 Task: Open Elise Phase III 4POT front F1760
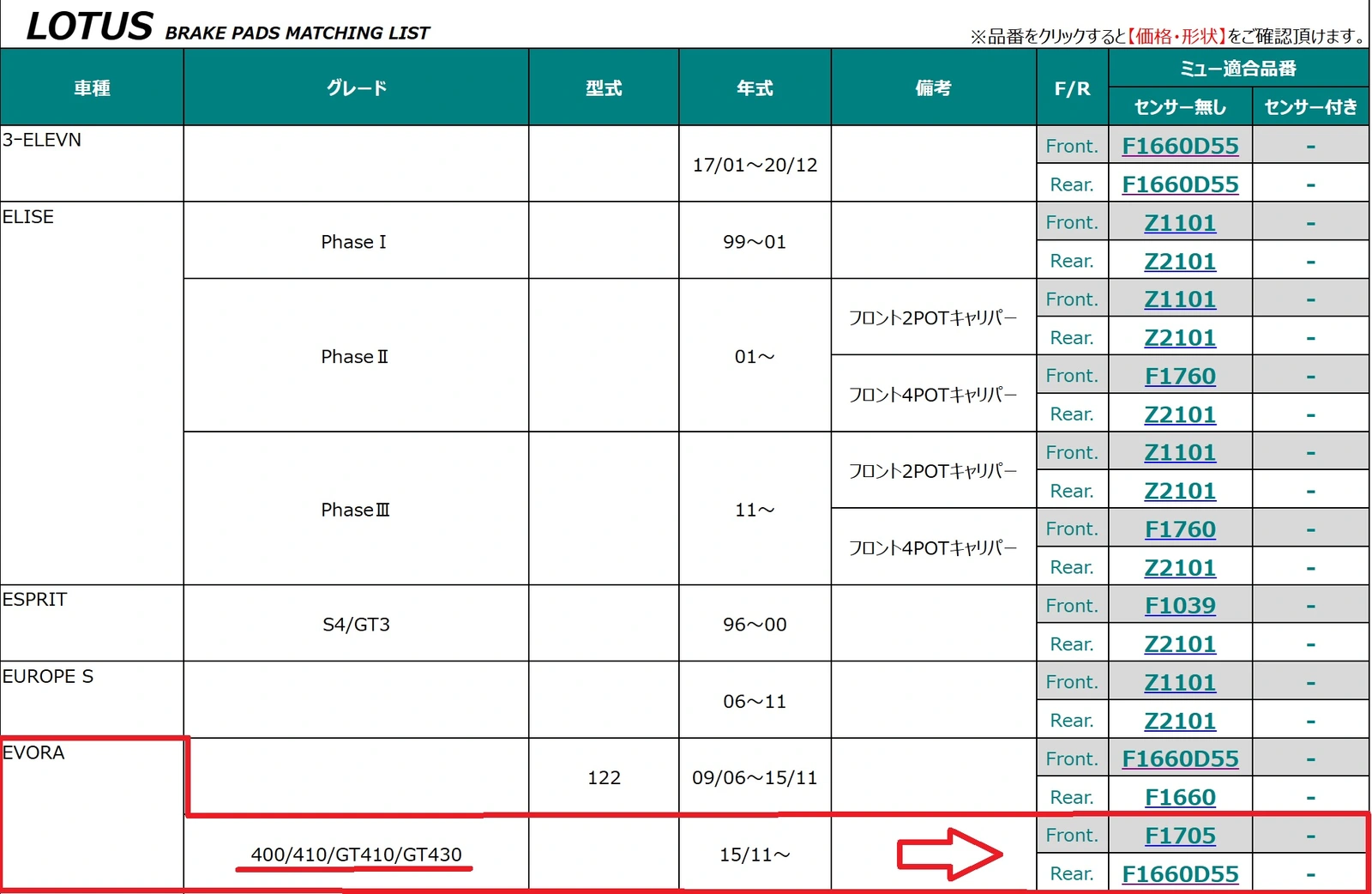pos(1180,529)
